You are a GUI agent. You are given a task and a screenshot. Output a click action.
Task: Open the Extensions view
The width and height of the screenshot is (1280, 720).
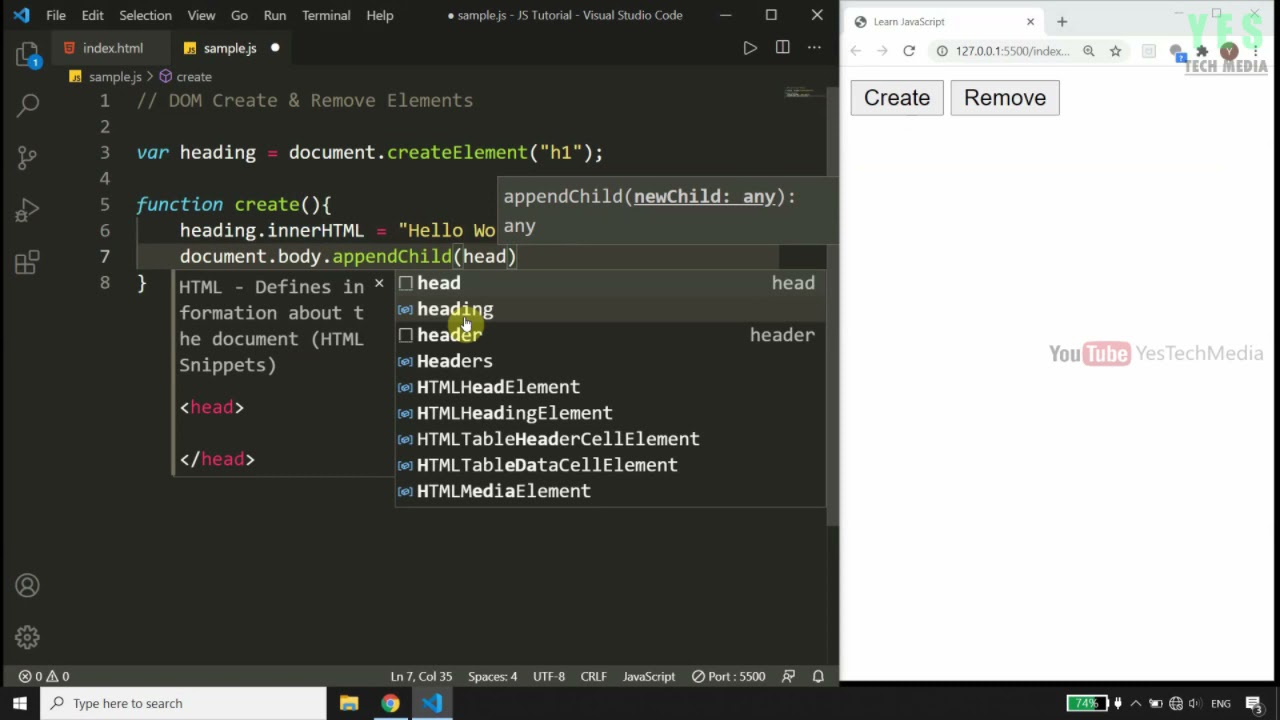28,263
